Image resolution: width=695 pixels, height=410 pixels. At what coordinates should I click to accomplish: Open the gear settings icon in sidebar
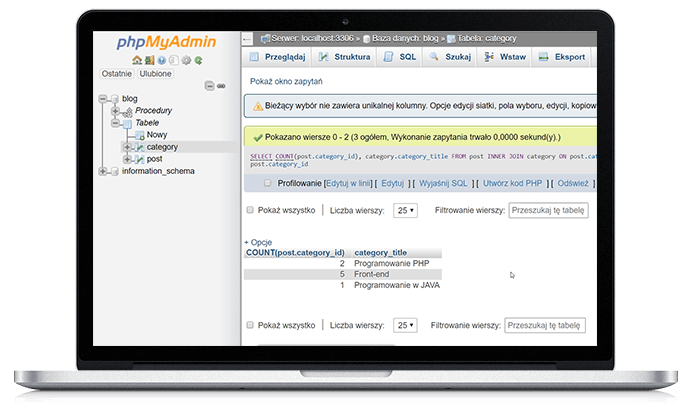(185, 60)
